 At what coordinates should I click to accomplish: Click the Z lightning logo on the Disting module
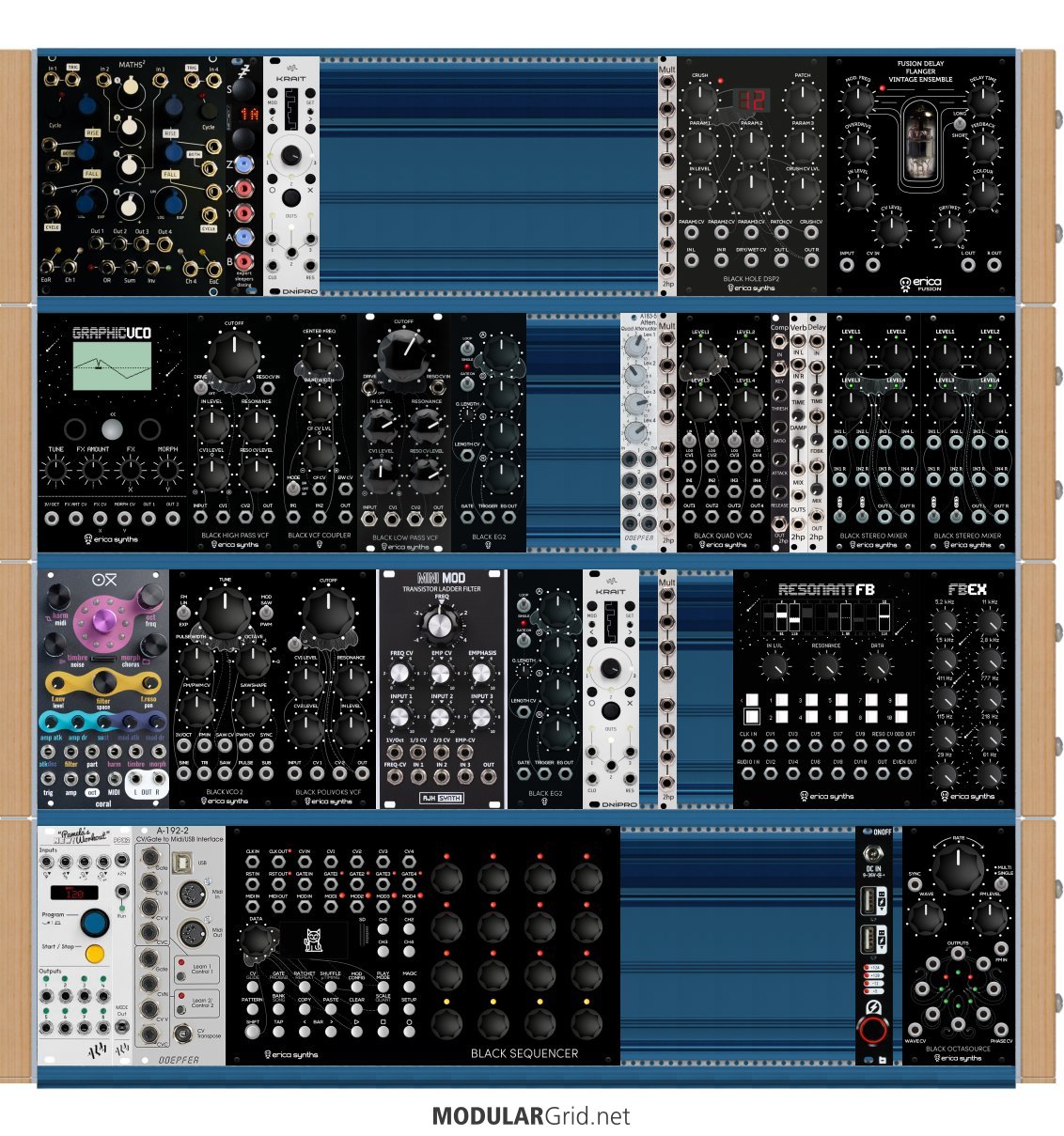point(244,70)
